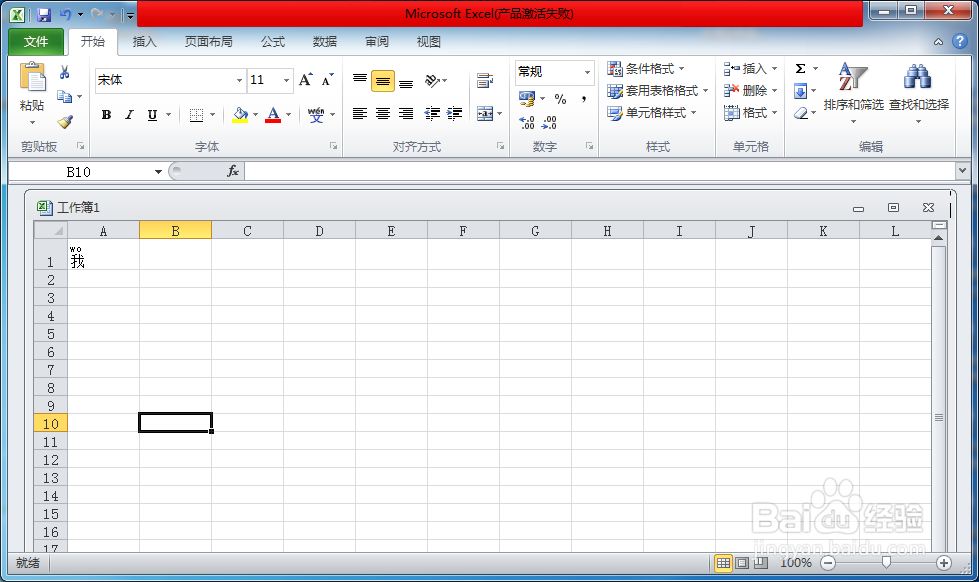
Task: Click the cell borders icon
Action: (x=197, y=114)
